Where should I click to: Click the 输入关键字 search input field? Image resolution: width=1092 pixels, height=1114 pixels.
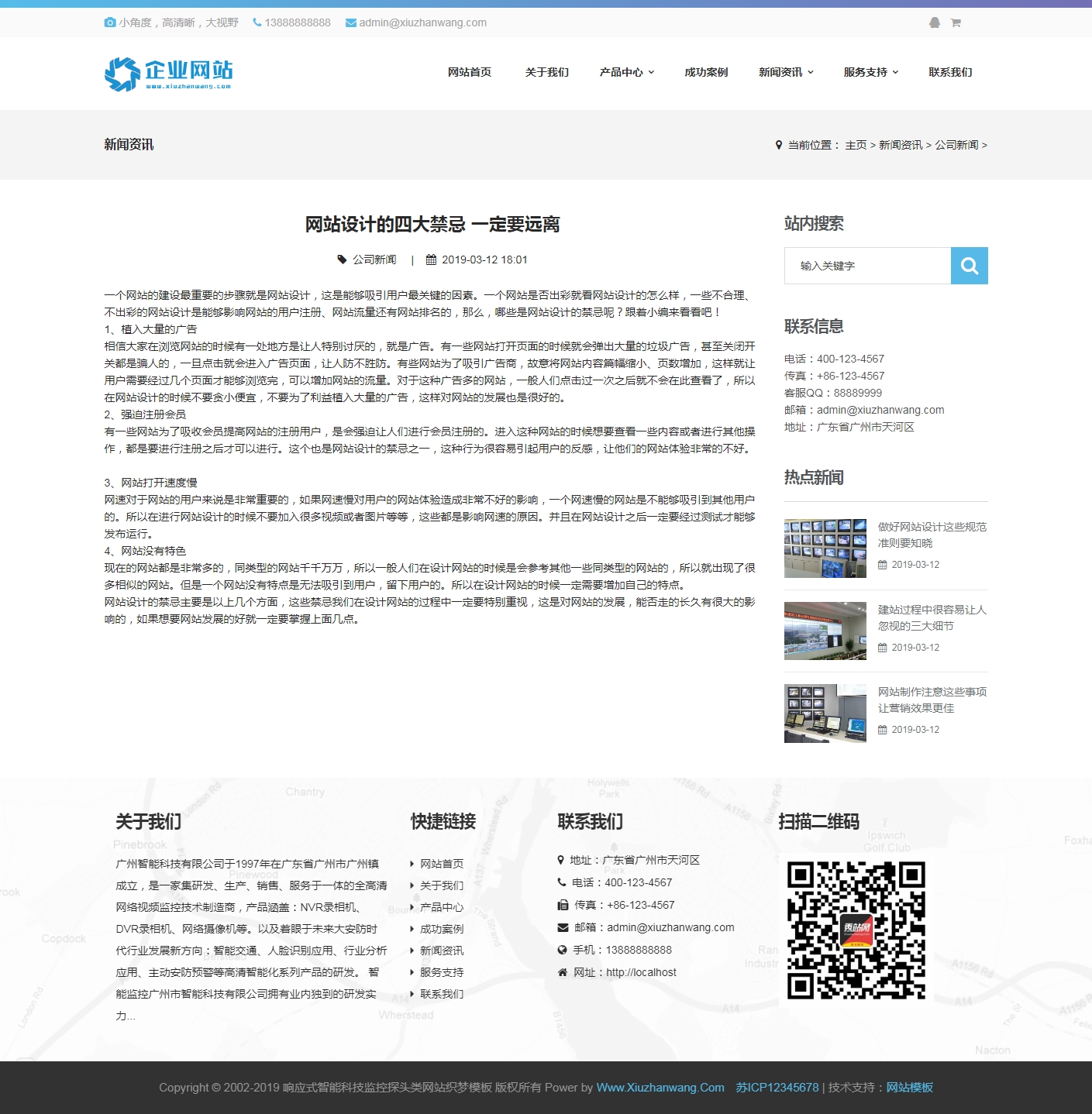click(867, 266)
